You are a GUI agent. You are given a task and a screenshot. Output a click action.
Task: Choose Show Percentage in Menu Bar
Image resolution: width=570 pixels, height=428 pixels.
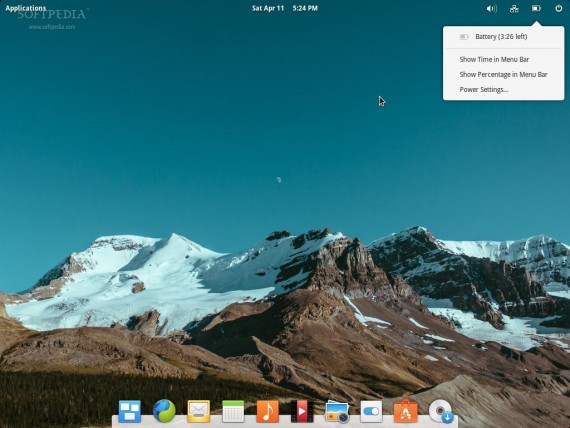point(503,75)
